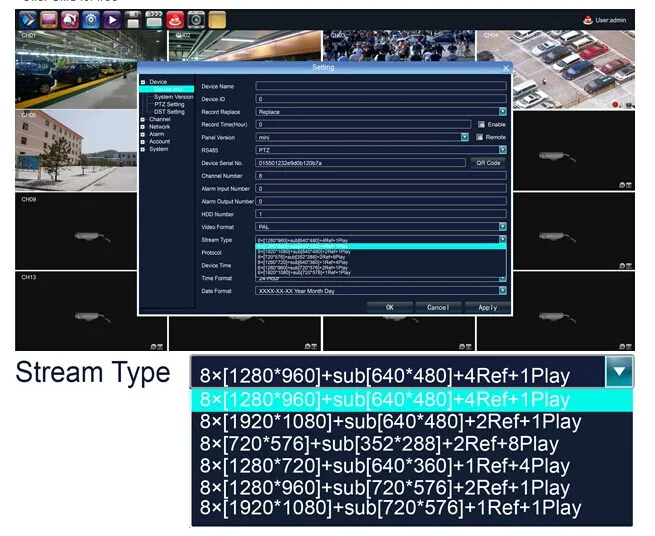
Task: Pick highlighted 1280*960 4Ref+1Play in enlarged list
Action: click(x=411, y=400)
